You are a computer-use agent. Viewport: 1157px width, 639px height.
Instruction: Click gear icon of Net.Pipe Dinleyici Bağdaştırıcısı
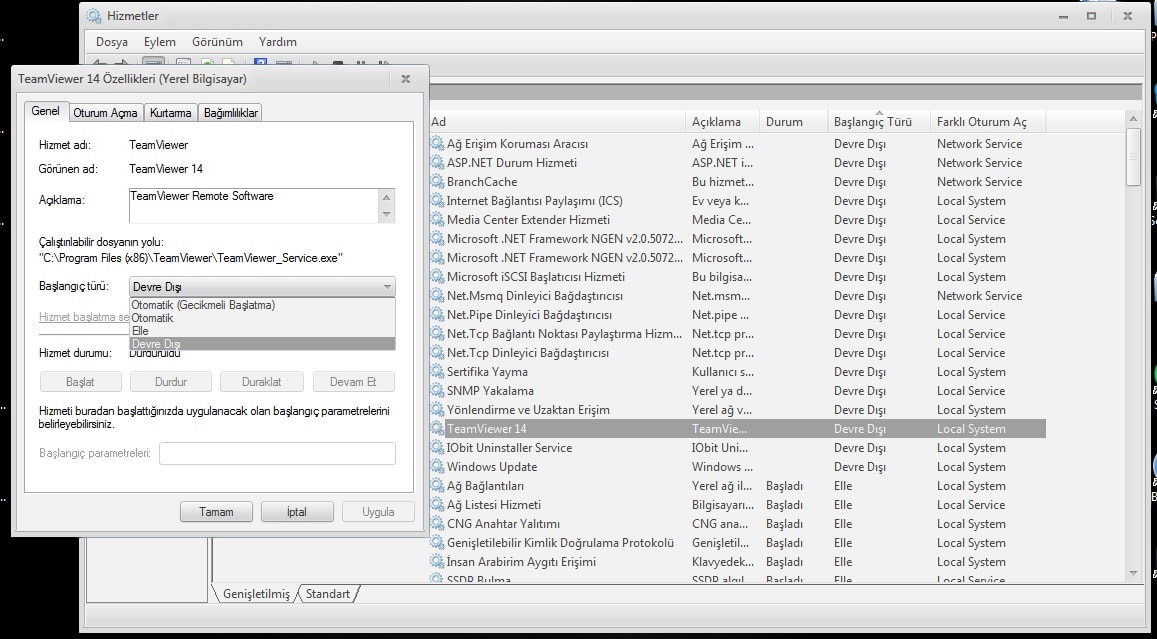(x=438, y=315)
